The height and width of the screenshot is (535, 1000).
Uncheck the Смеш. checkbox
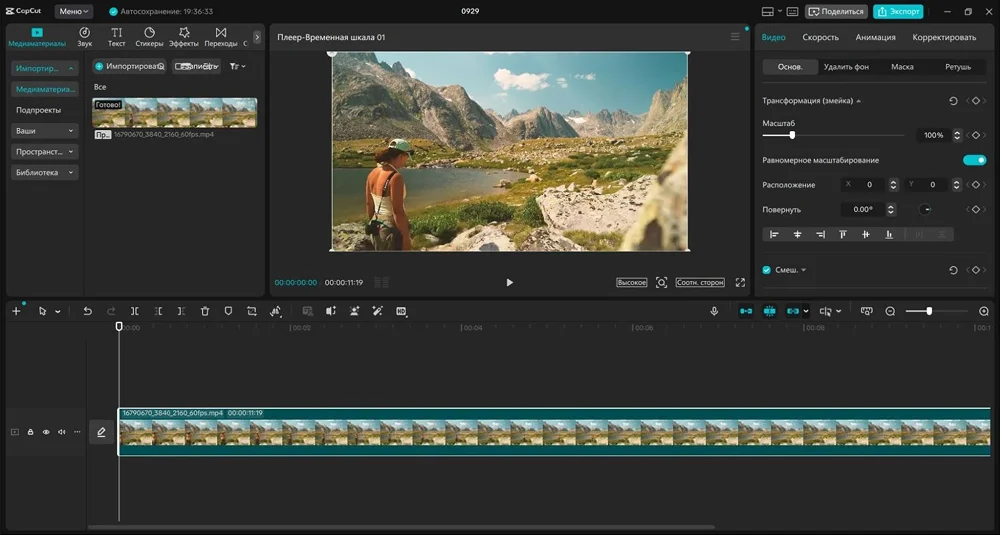pyautogui.click(x=767, y=270)
